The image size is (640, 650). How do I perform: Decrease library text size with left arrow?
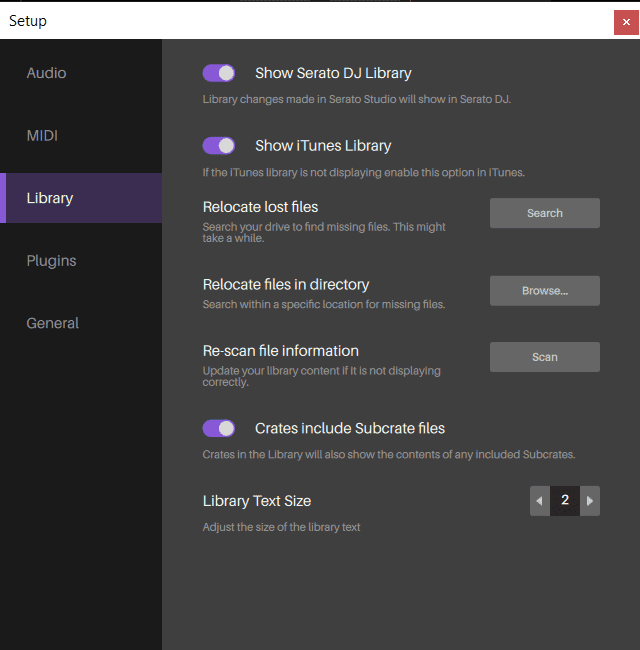(540, 501)
